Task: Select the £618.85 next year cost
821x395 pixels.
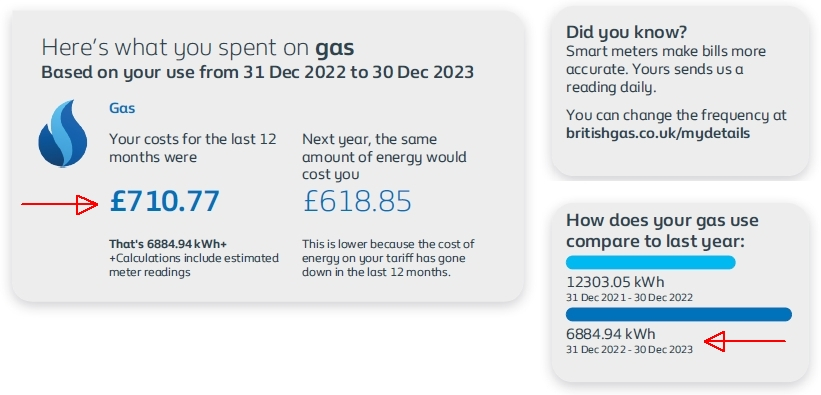Action: pos(358,202)
